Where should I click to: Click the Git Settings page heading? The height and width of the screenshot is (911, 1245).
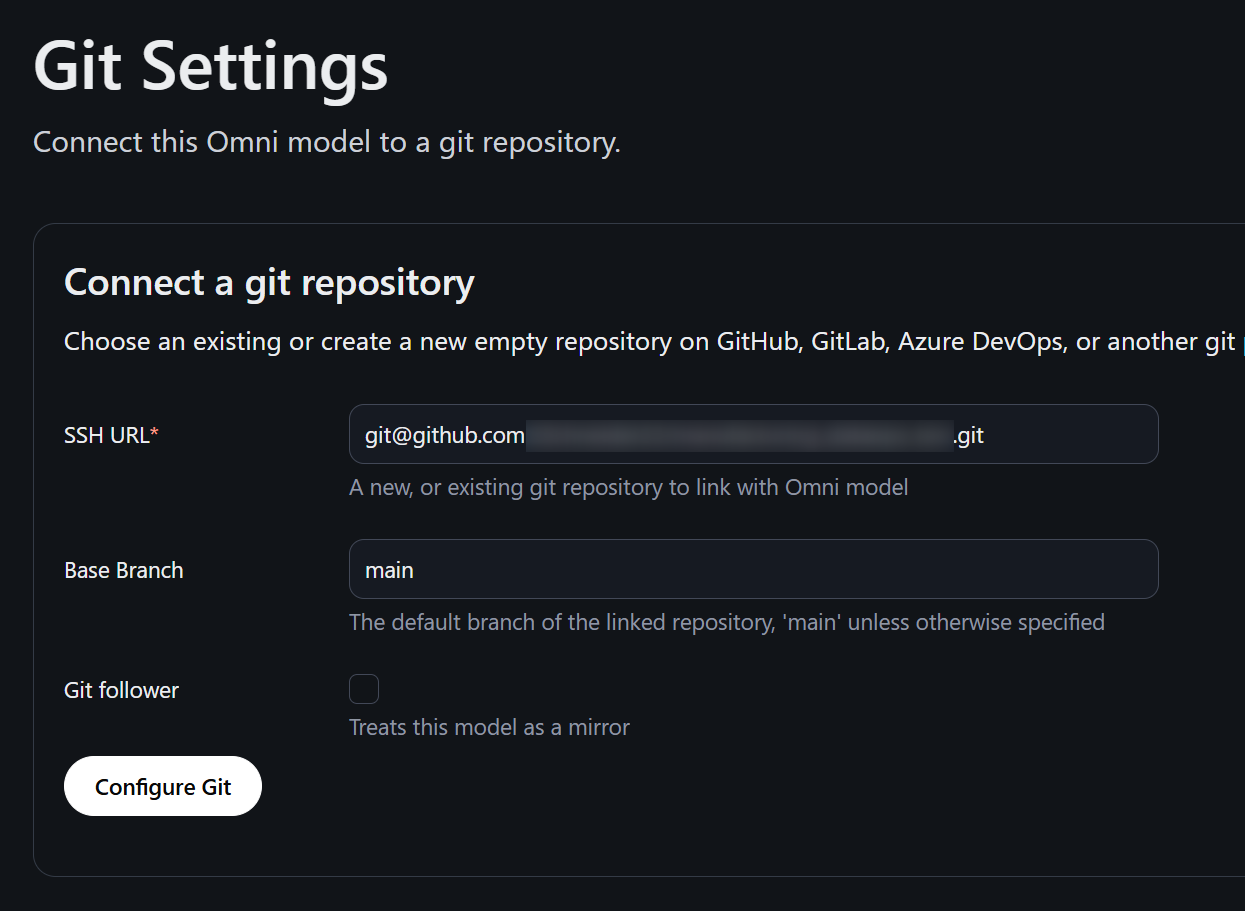[x=210, y=67]
